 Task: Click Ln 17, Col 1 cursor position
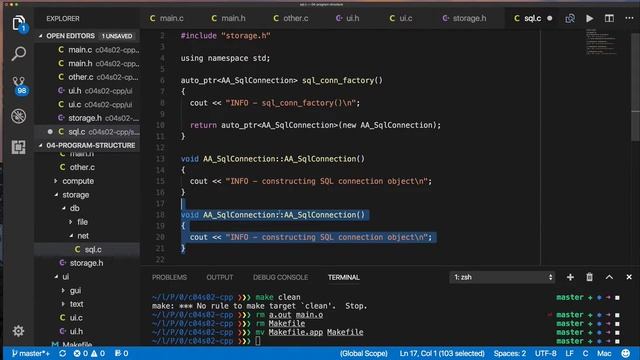tap(442, 353)
